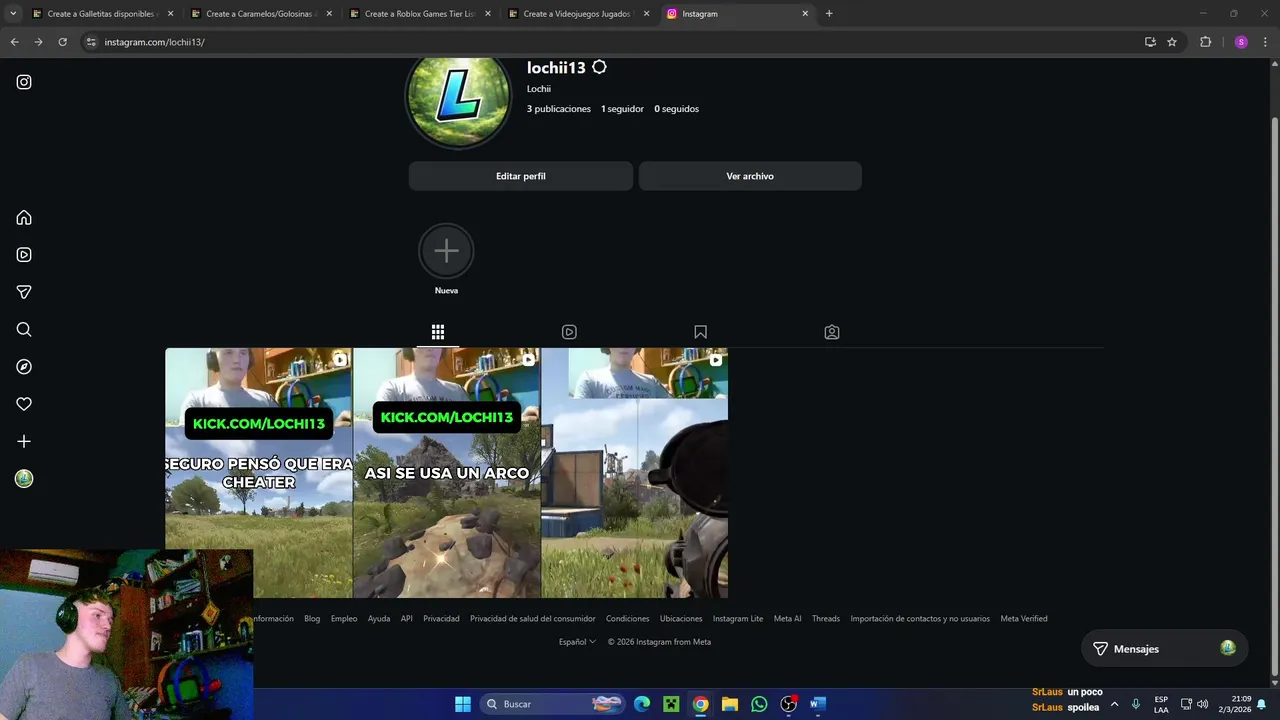Open Chrome profile avatar in toolbar

[1241, 42]
